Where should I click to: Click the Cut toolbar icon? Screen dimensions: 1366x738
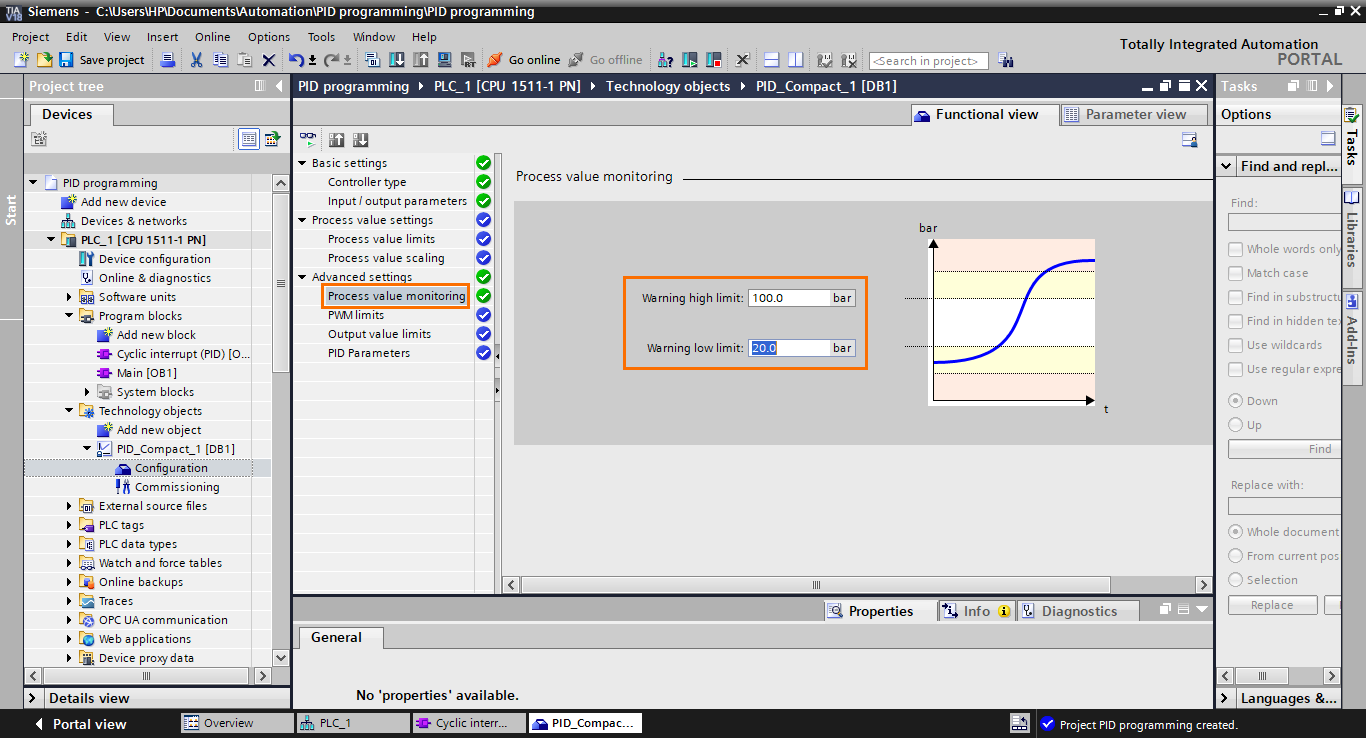pyautogui.click(x=196, y=60)
